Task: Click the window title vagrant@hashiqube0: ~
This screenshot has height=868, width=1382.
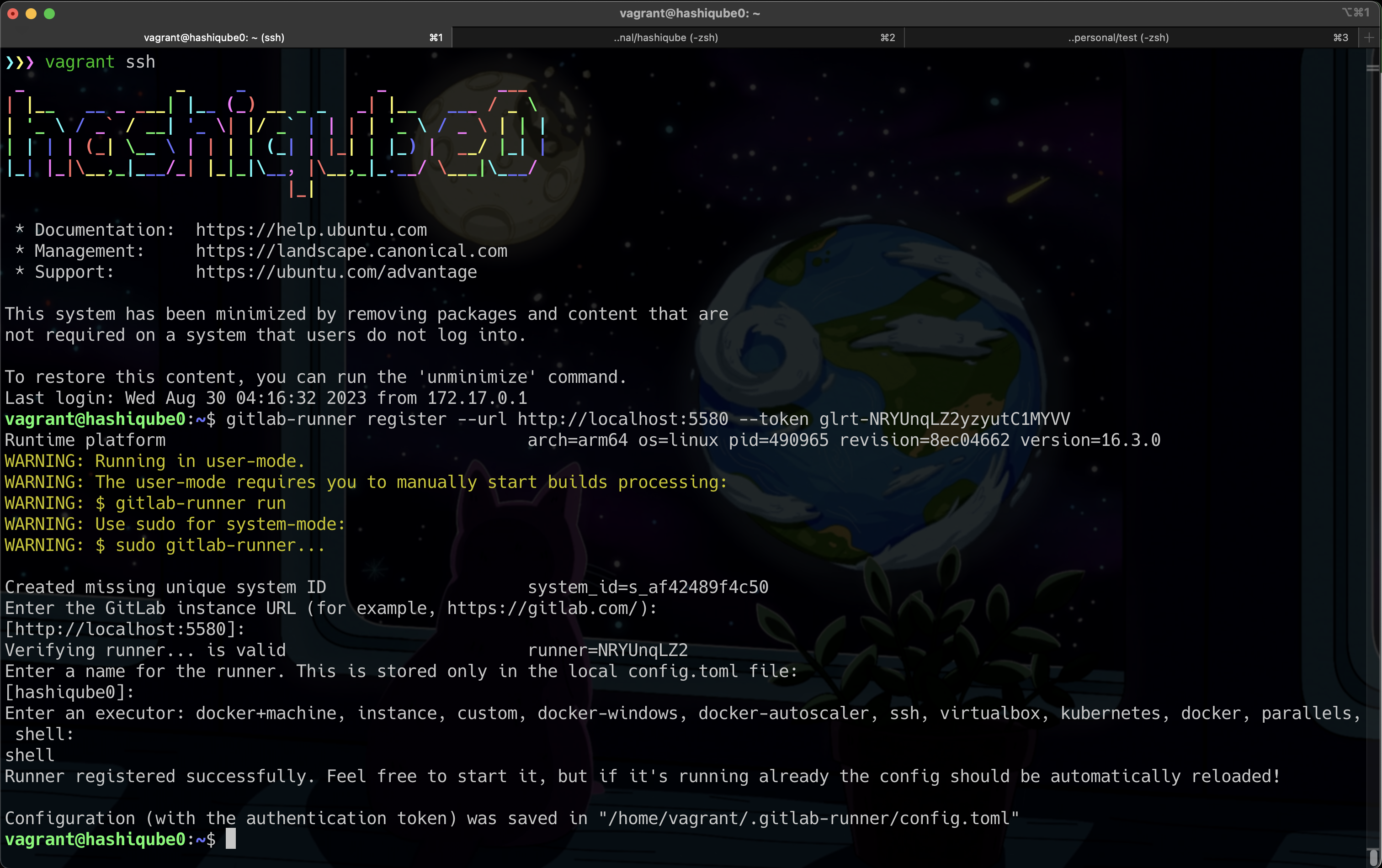Action: (690, 13)
